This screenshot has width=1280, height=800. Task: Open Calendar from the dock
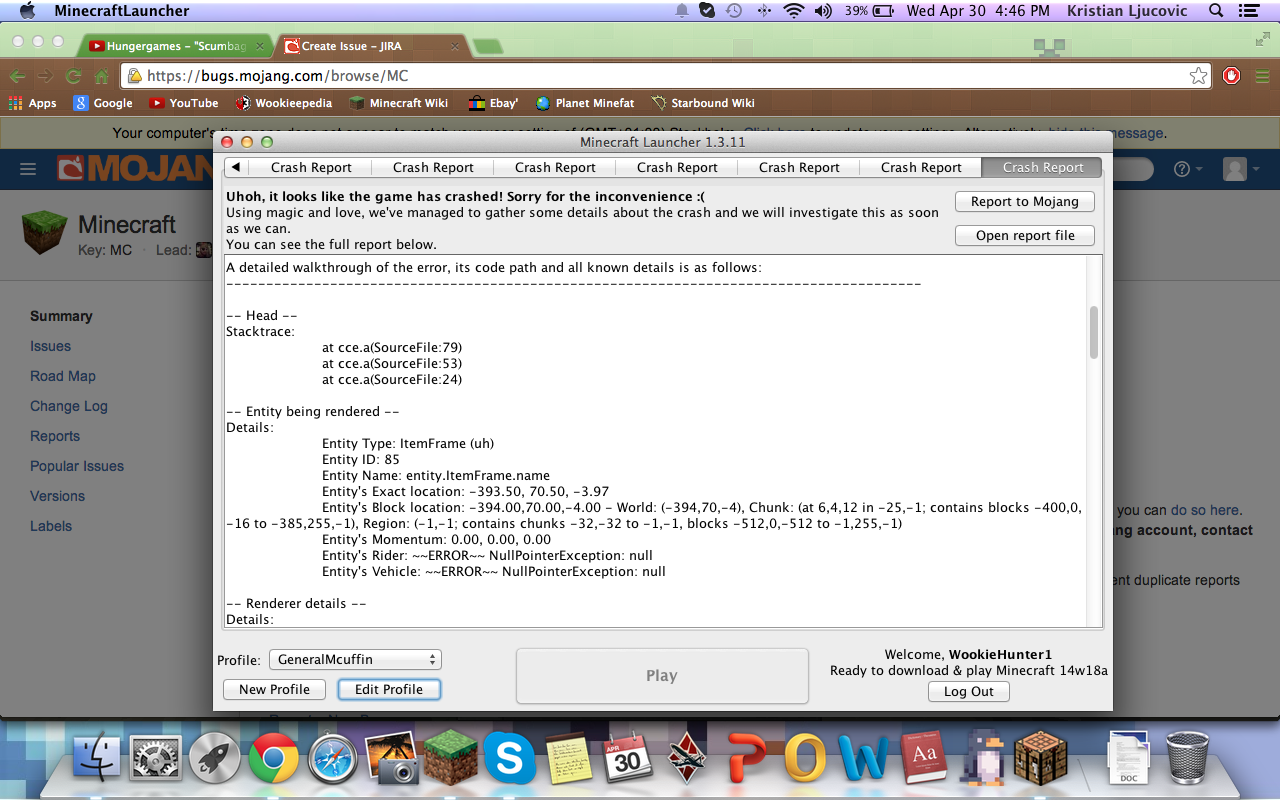[x=628, y=758]
